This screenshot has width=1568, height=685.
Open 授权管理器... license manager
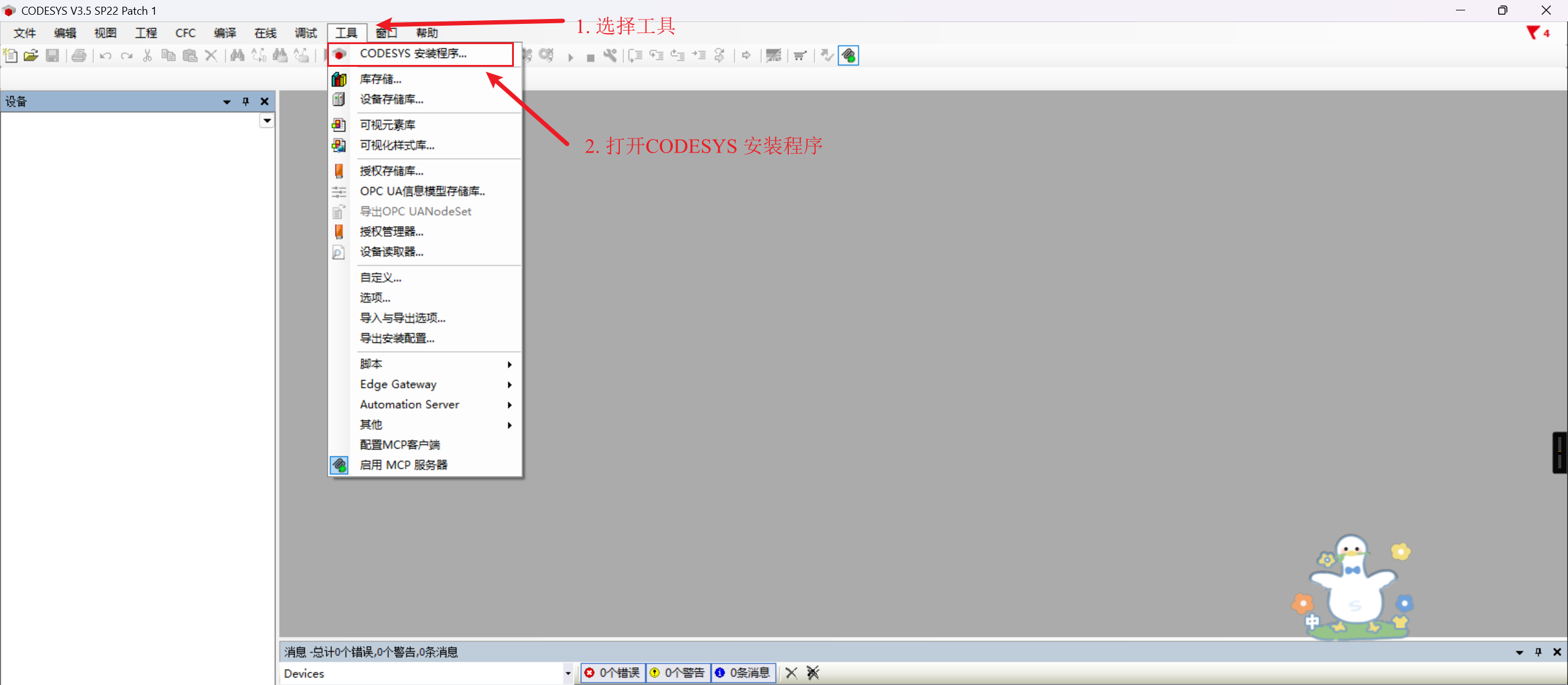425,232
